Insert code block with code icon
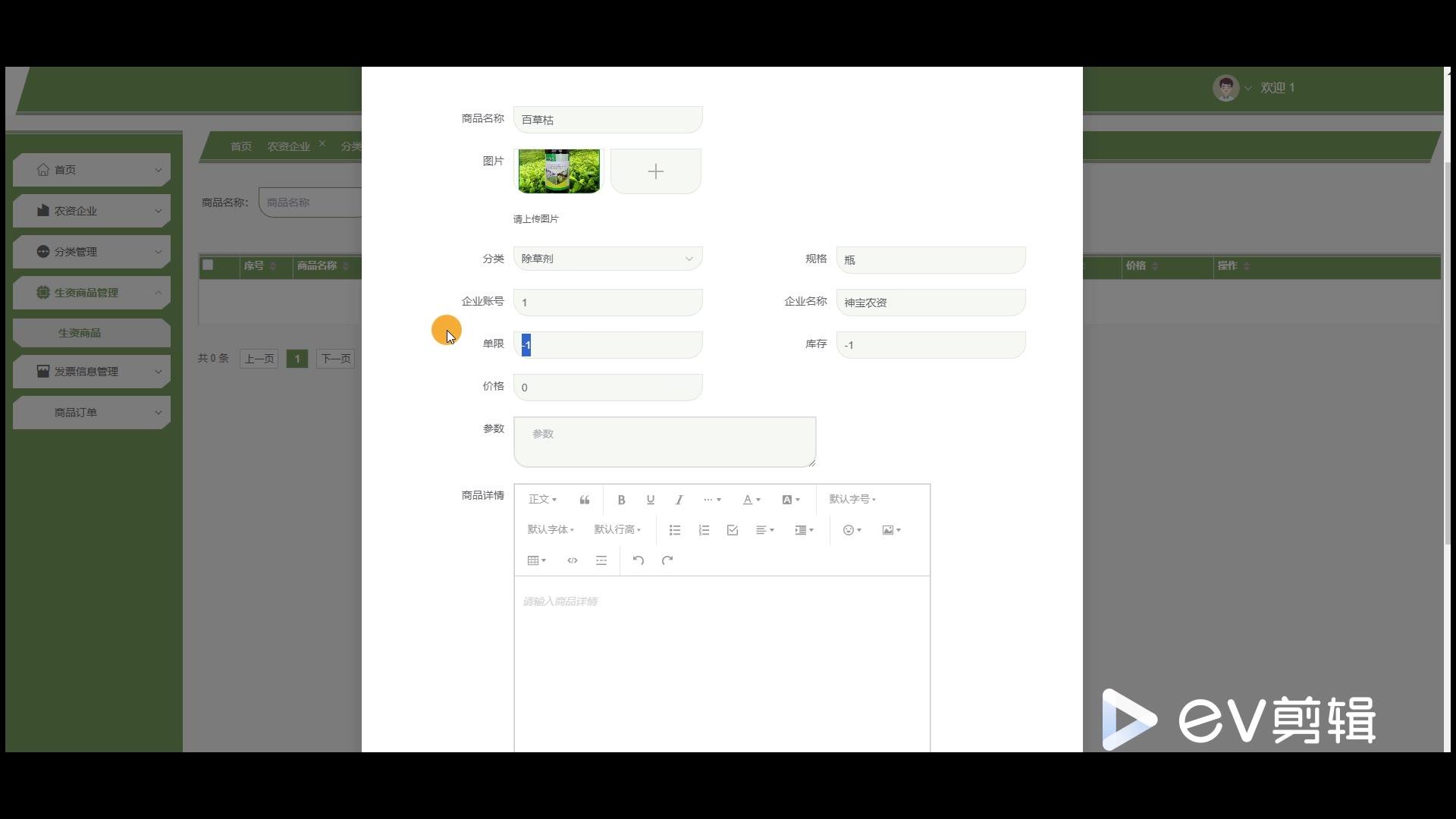 click(573, 560)
